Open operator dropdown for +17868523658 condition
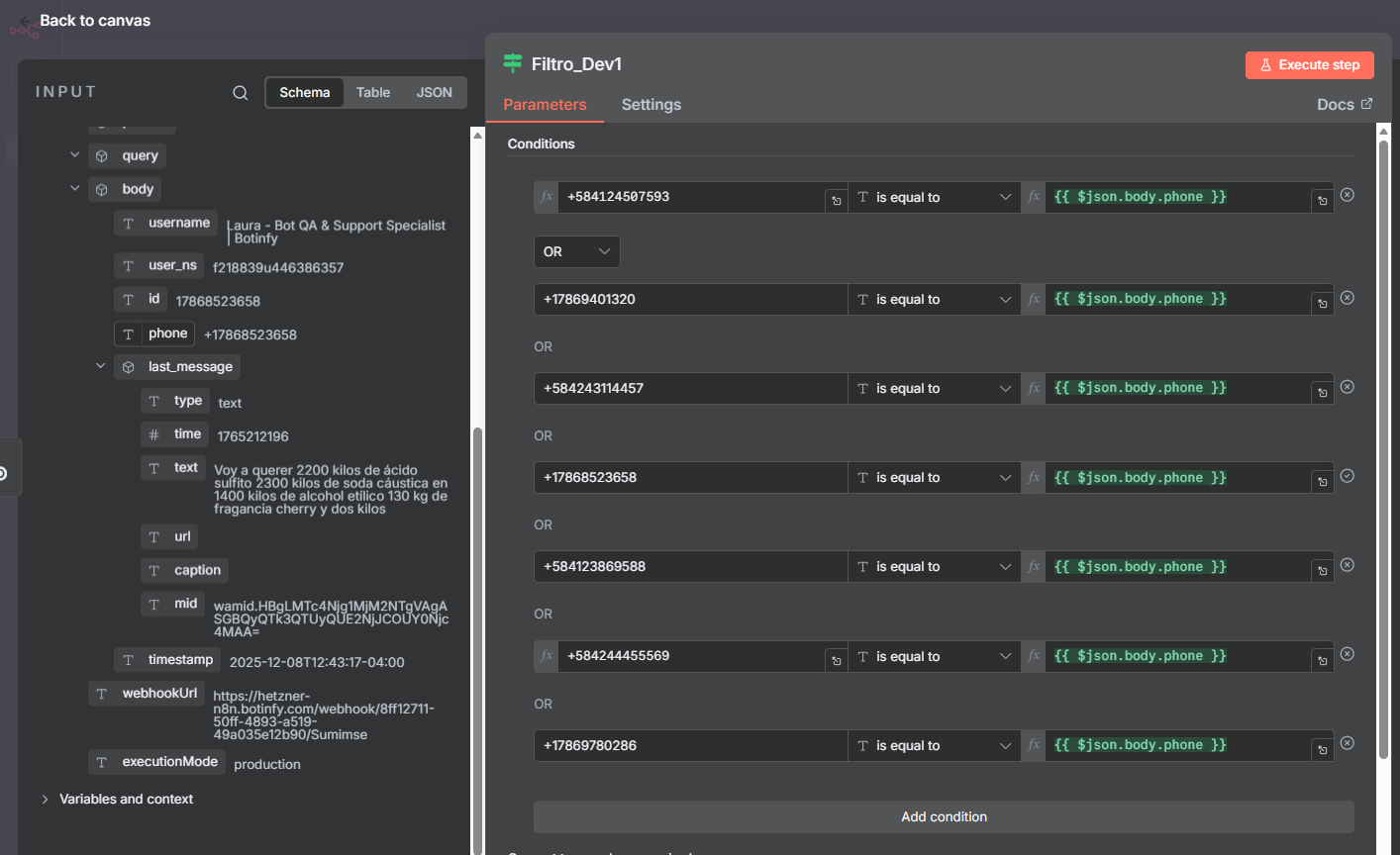This screenshot has height=855, width=1400. [935, 478]
